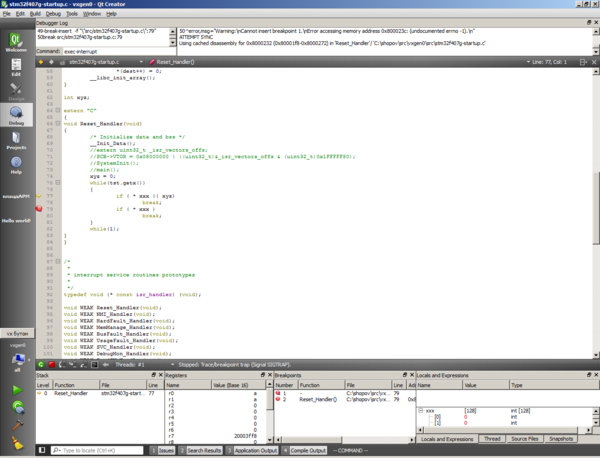
Task: Select the r7 register row
Action: click(x=215, y=436)
